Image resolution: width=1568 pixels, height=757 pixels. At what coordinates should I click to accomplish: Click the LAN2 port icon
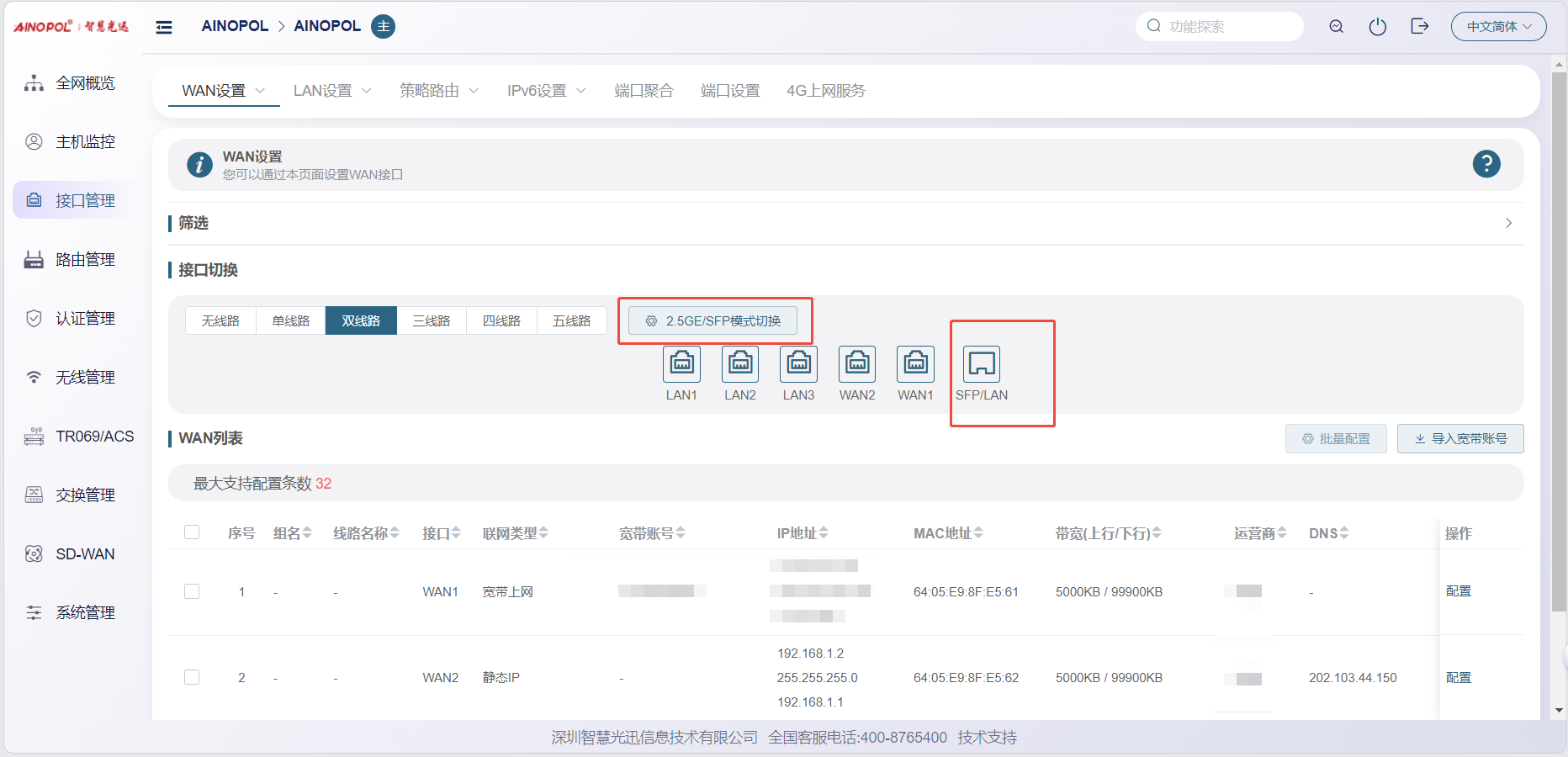[740, 364]
